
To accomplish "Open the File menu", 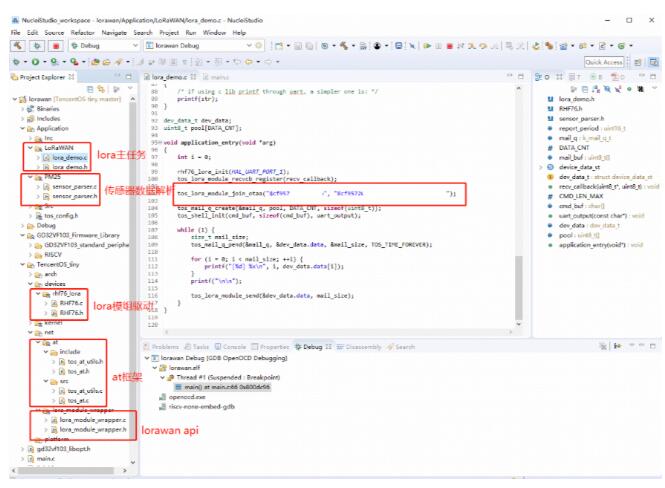I will click(x=16, y=33).
